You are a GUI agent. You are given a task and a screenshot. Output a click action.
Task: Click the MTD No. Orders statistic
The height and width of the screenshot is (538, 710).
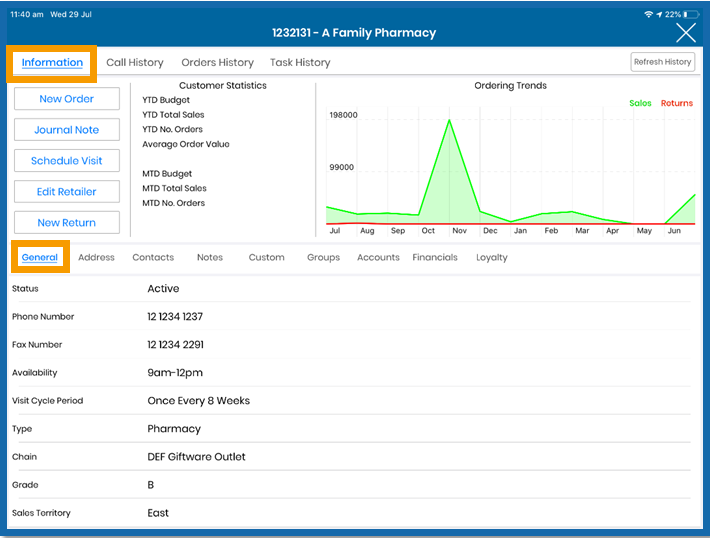[x=173, y=203]
